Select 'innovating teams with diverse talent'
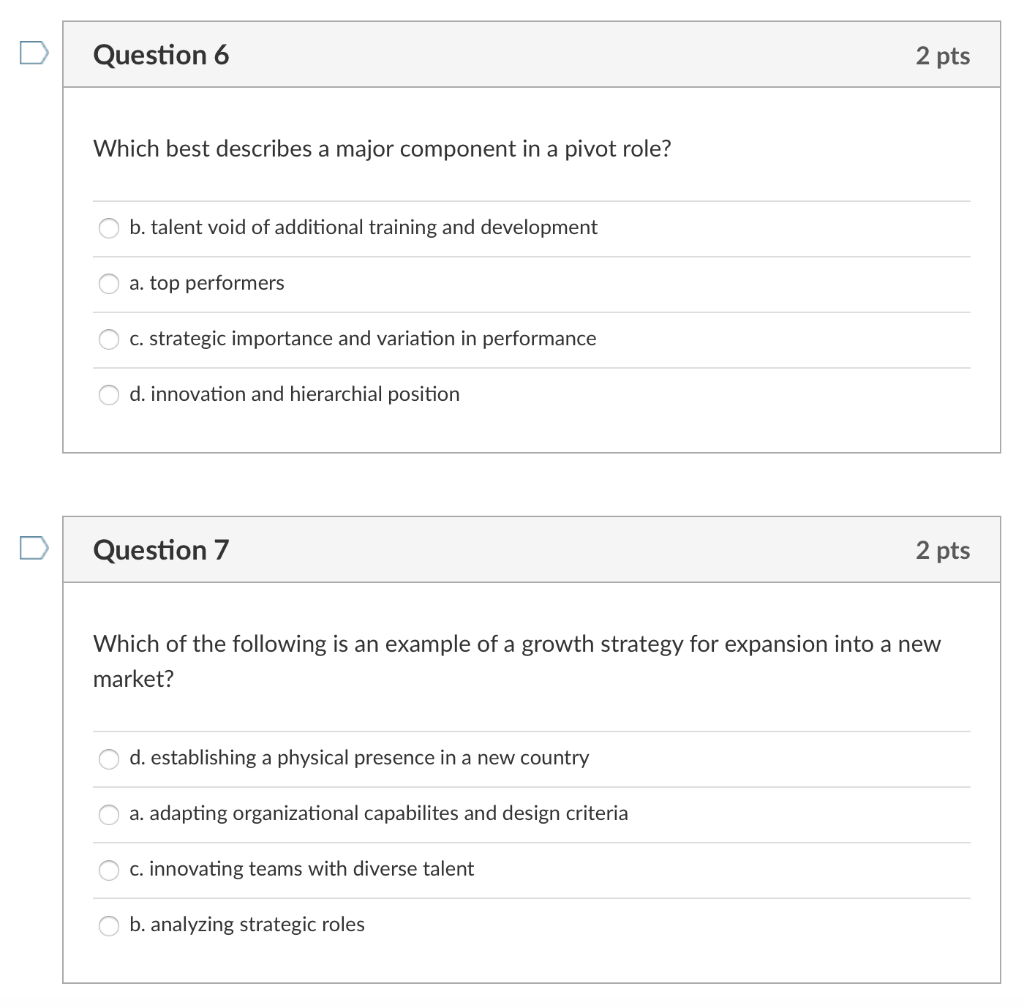This screenshot has width=1024, height=1008. coord(108,870)
